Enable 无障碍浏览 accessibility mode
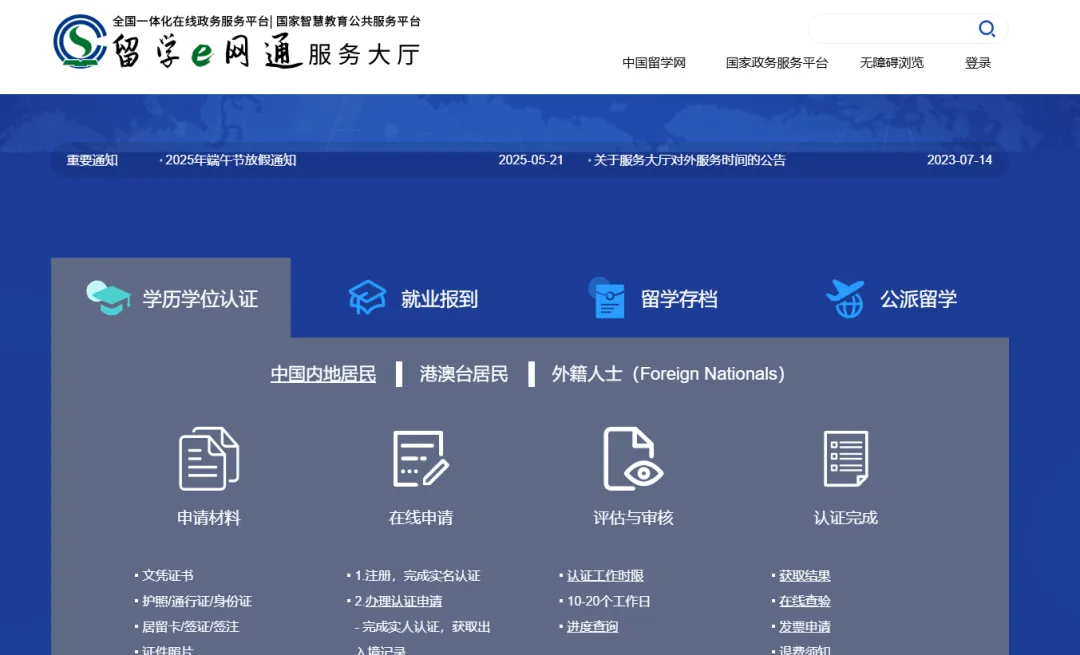Image resolution: width=1080 pixels, height=655 pixels. [x=891, y=63]
